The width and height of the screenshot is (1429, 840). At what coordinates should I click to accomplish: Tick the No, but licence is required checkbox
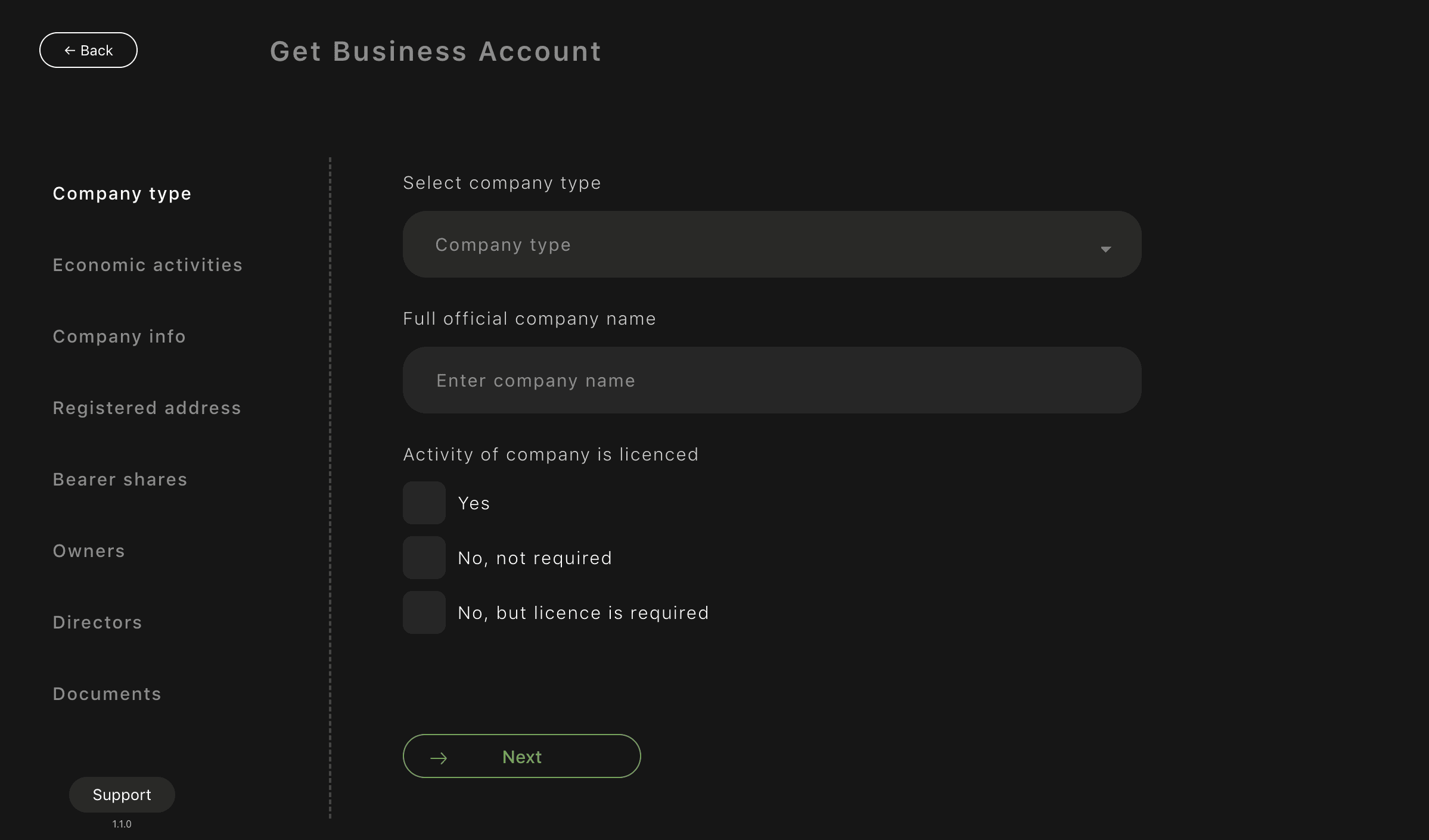(x=424, y=612)
